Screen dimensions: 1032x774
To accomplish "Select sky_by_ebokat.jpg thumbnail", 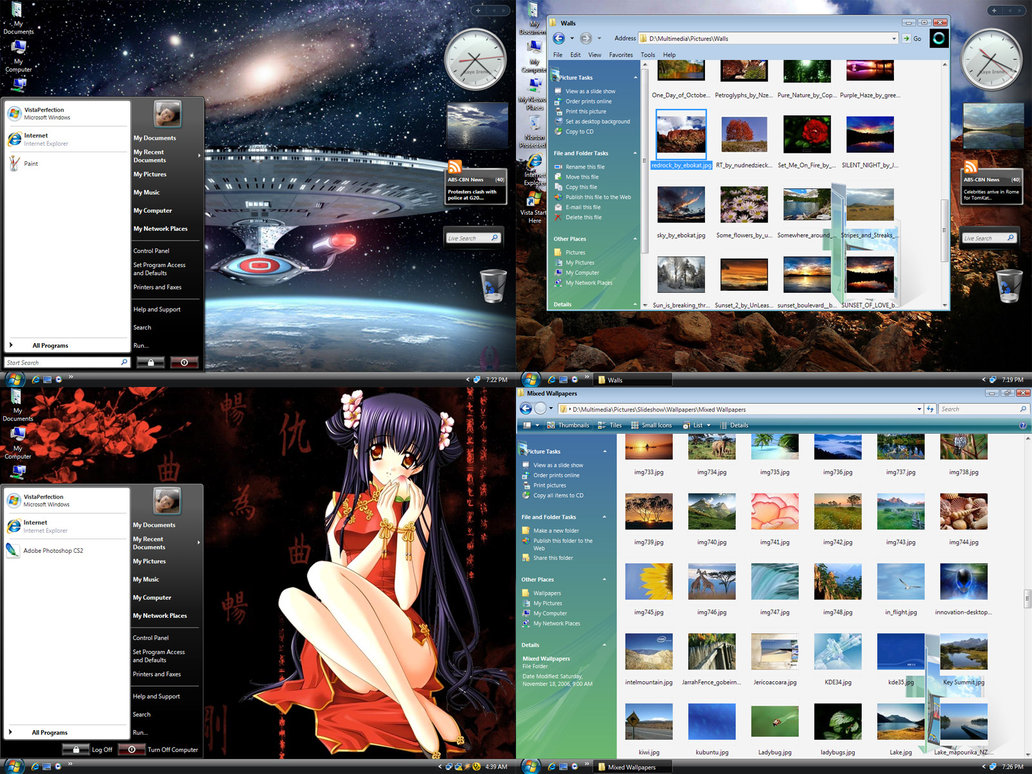I will point(681,205).
